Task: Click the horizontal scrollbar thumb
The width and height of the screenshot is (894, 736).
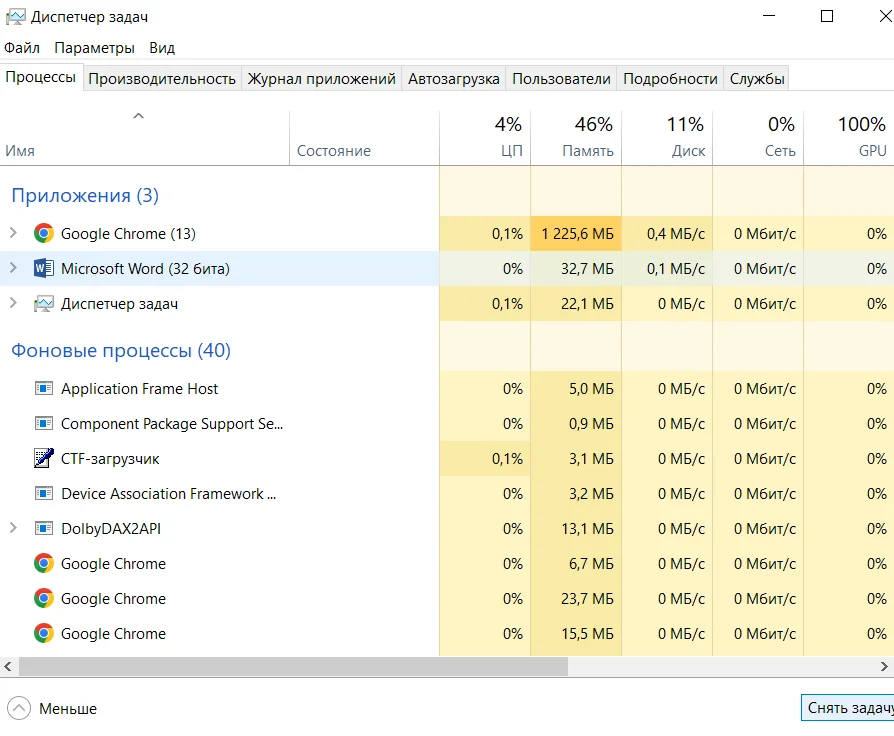Action: click(292, 666)
